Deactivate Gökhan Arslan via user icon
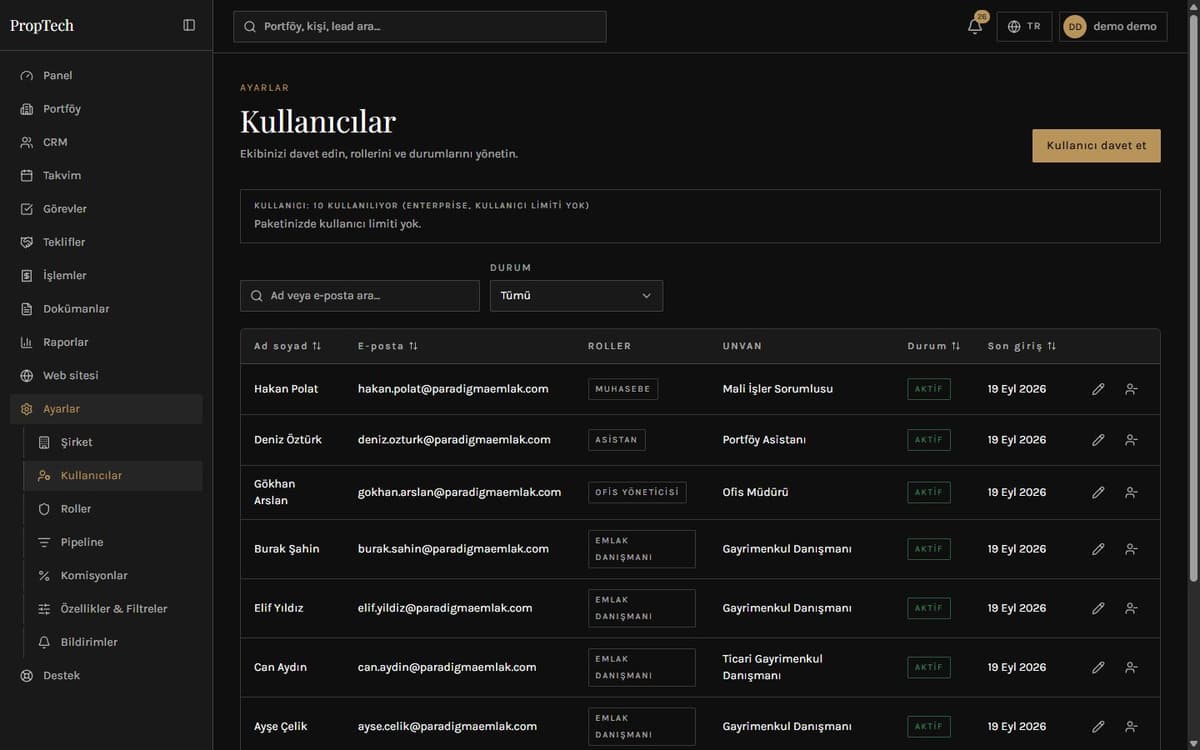1200x750 pixels. click(1131, 492)
